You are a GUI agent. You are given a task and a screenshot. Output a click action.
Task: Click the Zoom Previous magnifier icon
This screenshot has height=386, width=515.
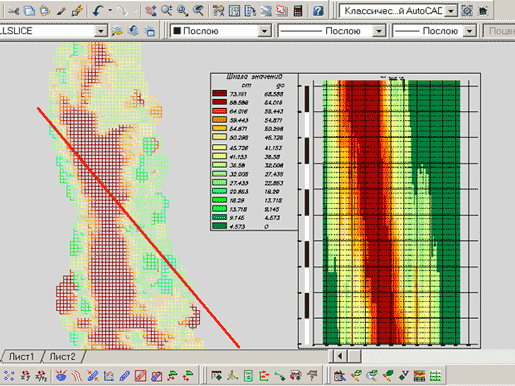click(199, 11)
